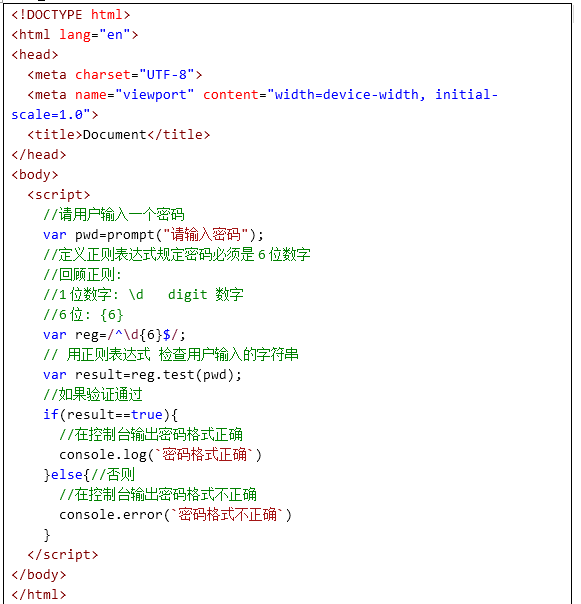Click the meta name="viewport" line

coord(263,95)
